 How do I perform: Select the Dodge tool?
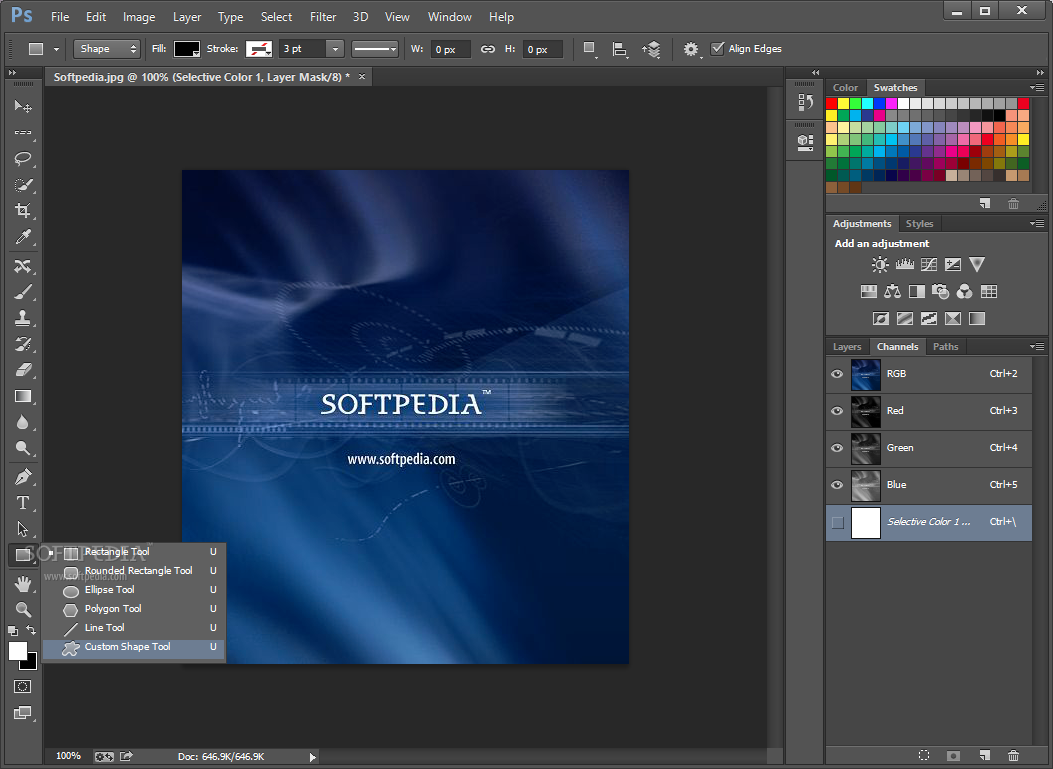[23, 448]
